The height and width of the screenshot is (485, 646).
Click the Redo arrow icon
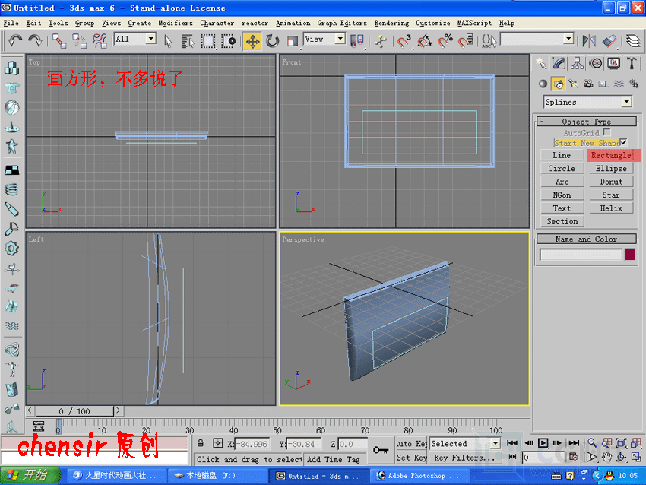tap(35, 41)
